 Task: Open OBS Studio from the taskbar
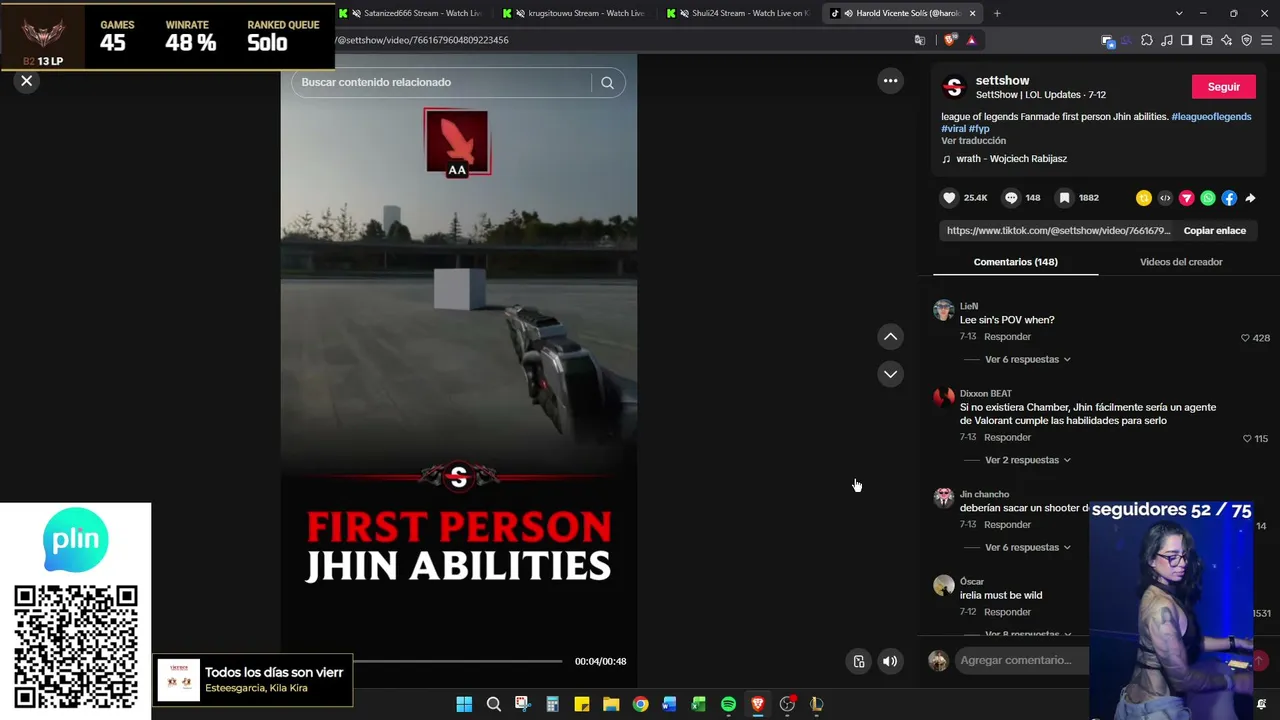click(787, 704)
